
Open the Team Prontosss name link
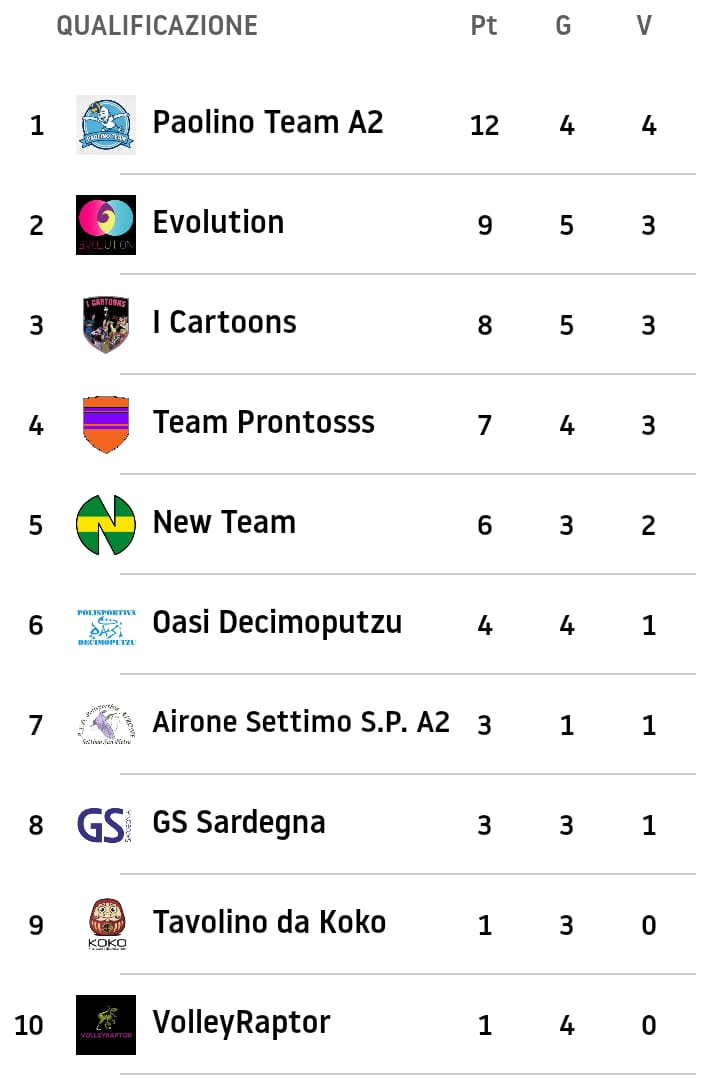point(263,423)
